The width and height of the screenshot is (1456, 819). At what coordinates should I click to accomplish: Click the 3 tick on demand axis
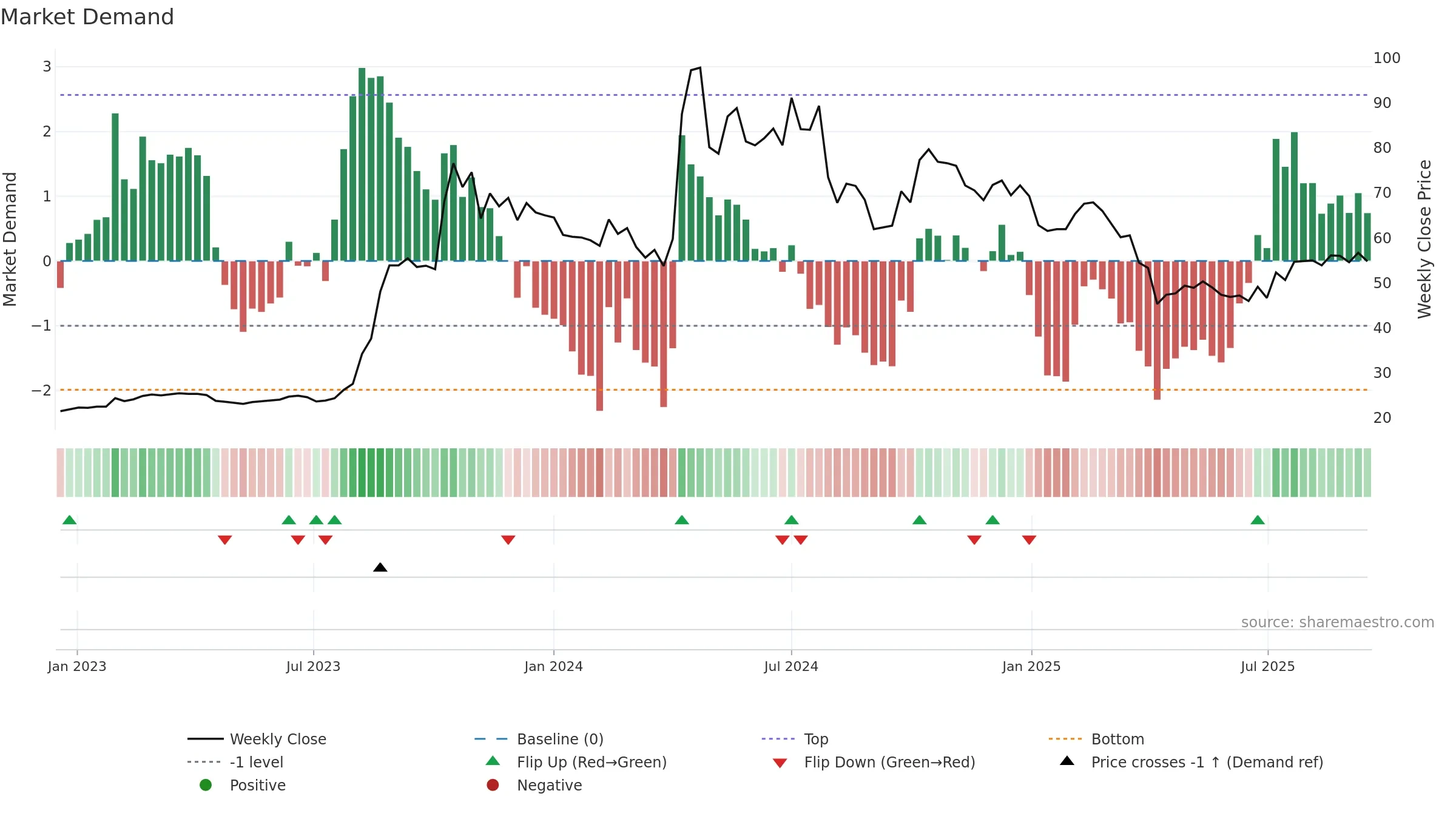coord(47,67)
